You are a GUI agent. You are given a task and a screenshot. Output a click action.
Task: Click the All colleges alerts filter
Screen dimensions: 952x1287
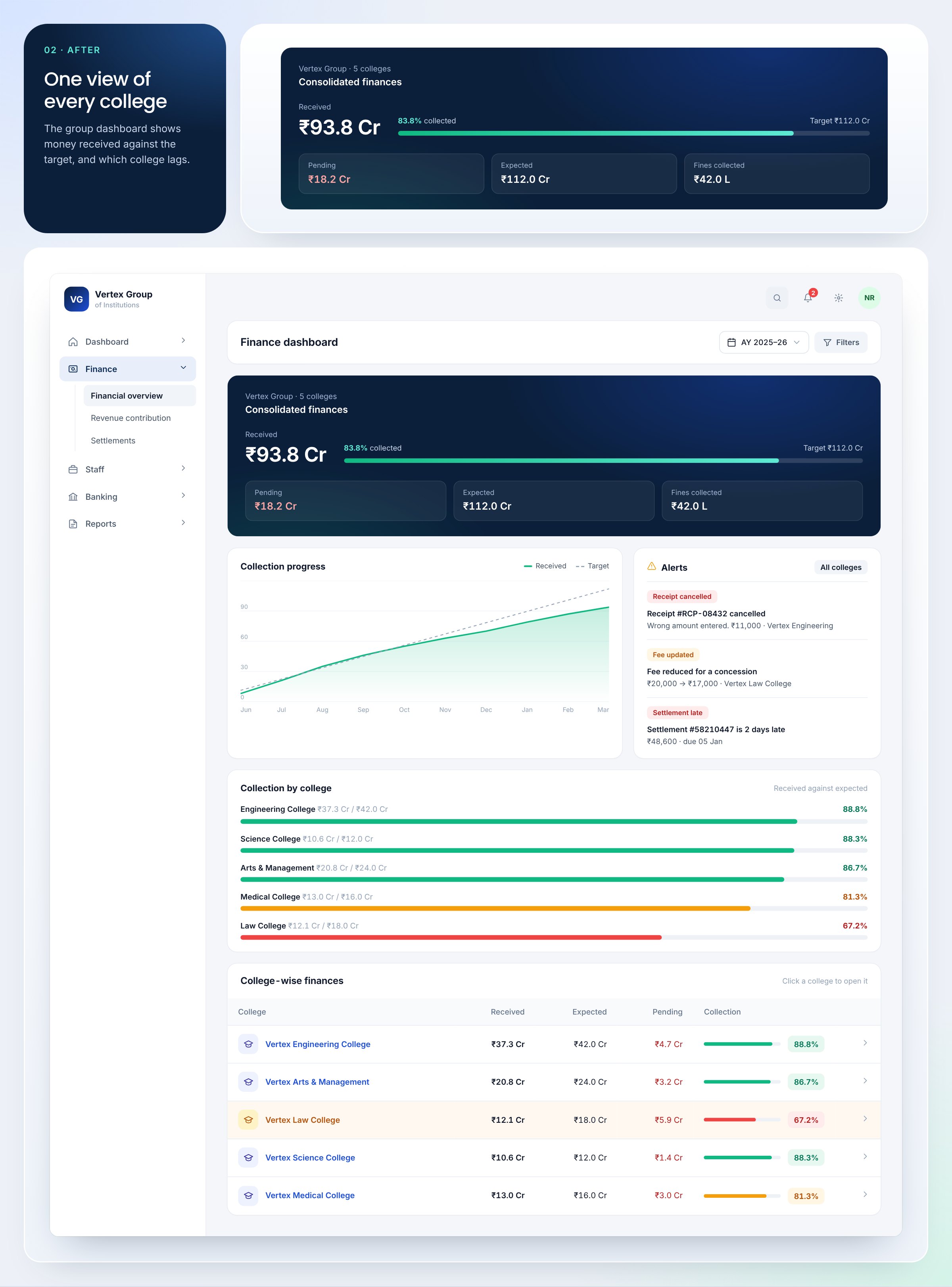click(x=840, y=568)
